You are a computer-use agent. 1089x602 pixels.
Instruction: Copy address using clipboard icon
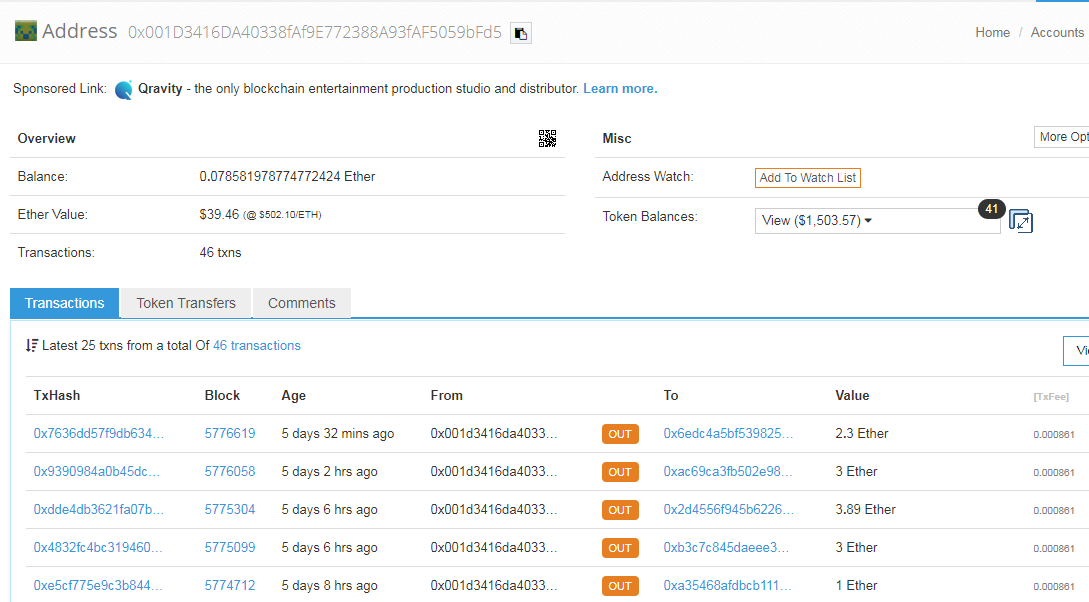(x=521, y=33)
